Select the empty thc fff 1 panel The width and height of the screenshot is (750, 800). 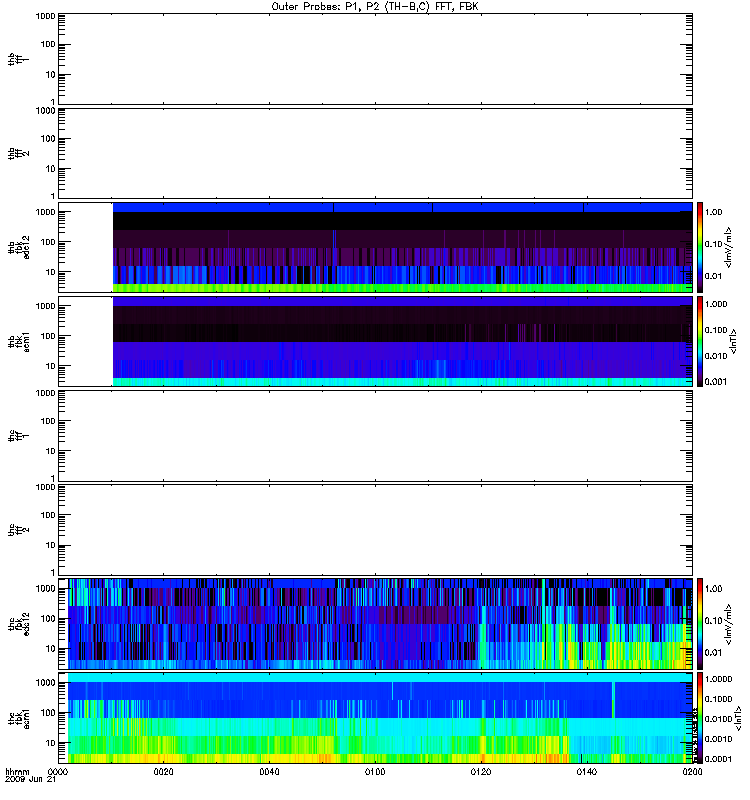coord(375,435)
